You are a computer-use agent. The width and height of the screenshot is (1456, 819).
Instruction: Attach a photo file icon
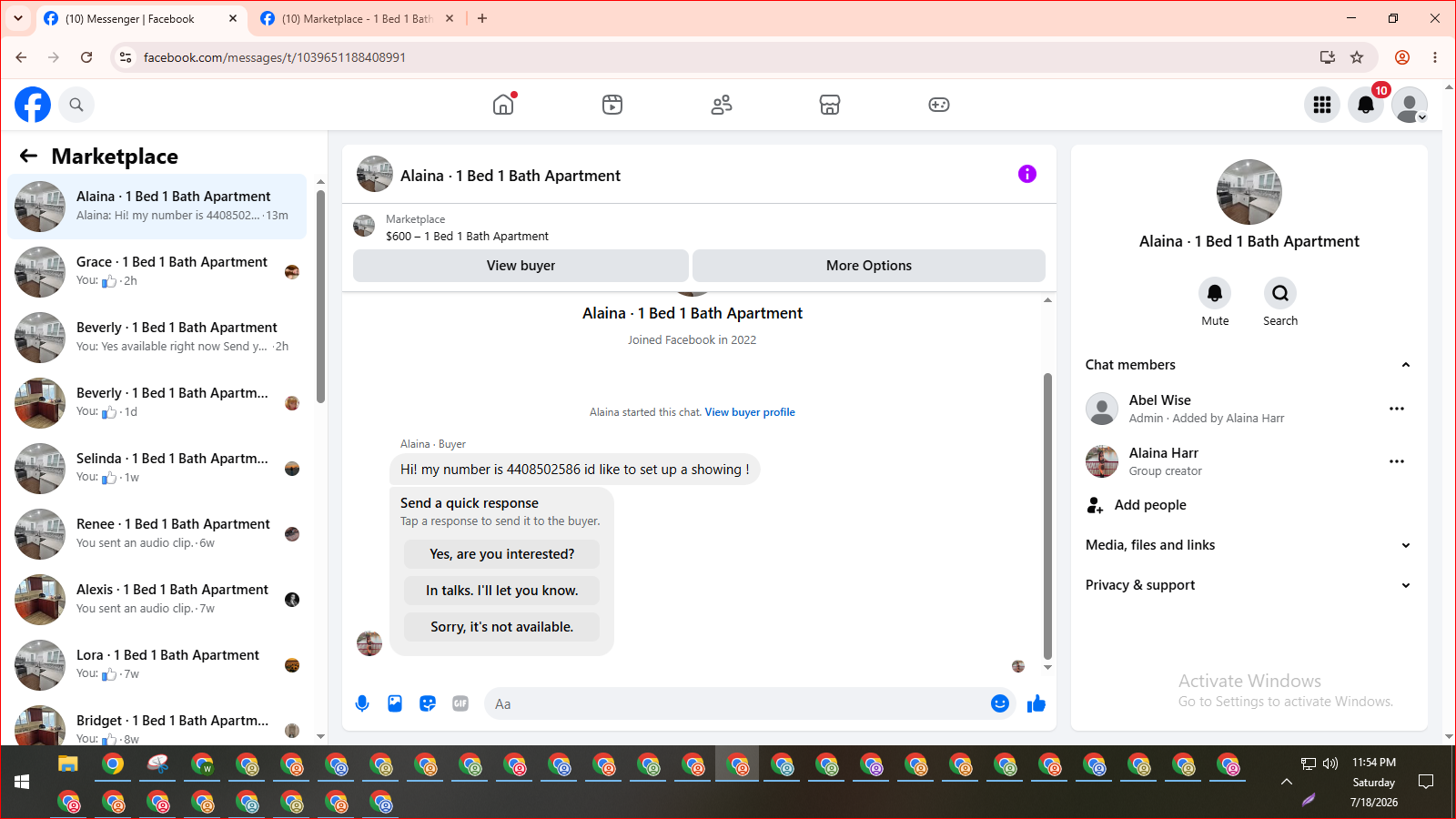point(395,703)
